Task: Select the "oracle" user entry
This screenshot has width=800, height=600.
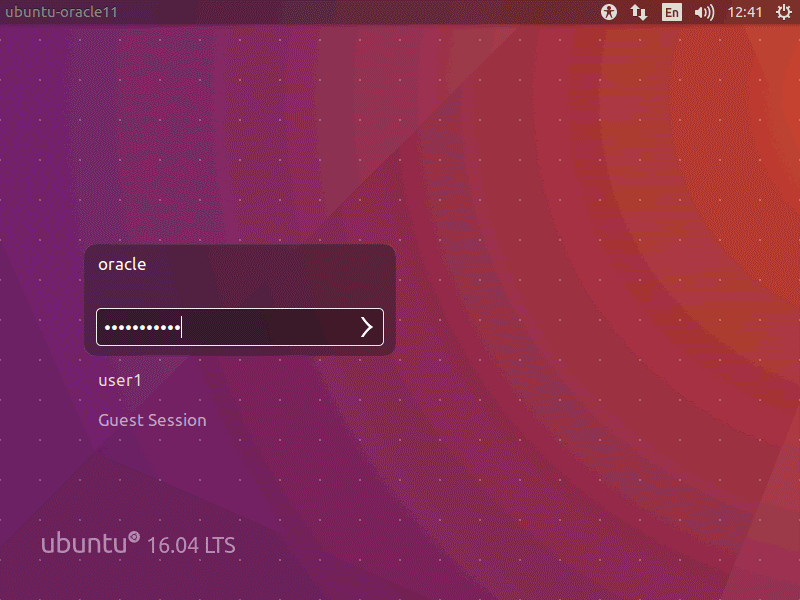Action: [x=121, y=264]
